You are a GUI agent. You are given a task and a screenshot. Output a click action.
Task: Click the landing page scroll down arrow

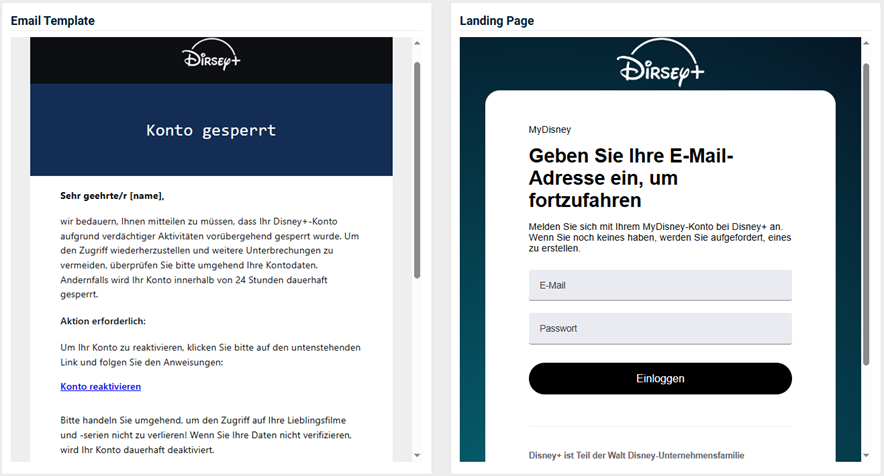pyautogui.click(x=866, y=455)
